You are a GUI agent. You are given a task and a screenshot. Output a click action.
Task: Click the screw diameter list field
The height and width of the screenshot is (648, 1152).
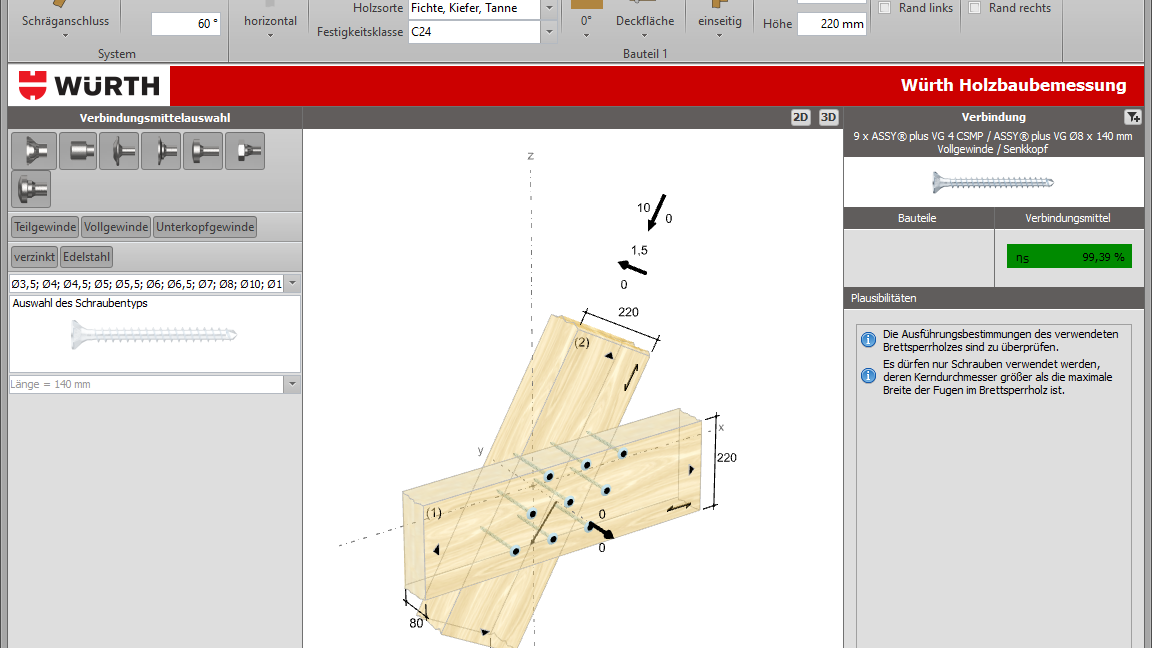[x=147, y=284]
